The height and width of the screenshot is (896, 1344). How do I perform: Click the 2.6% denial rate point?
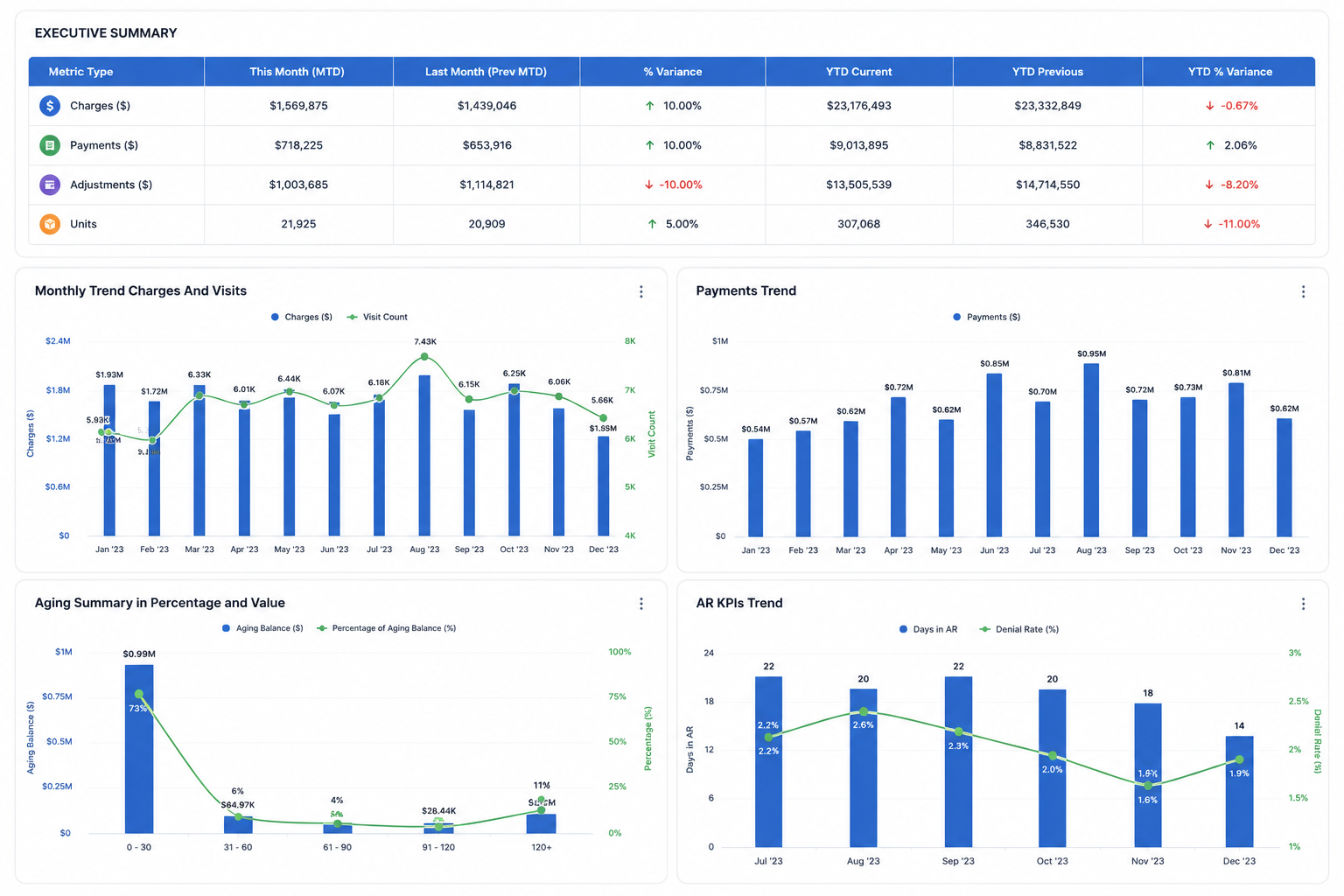click(x=864, y=712)
